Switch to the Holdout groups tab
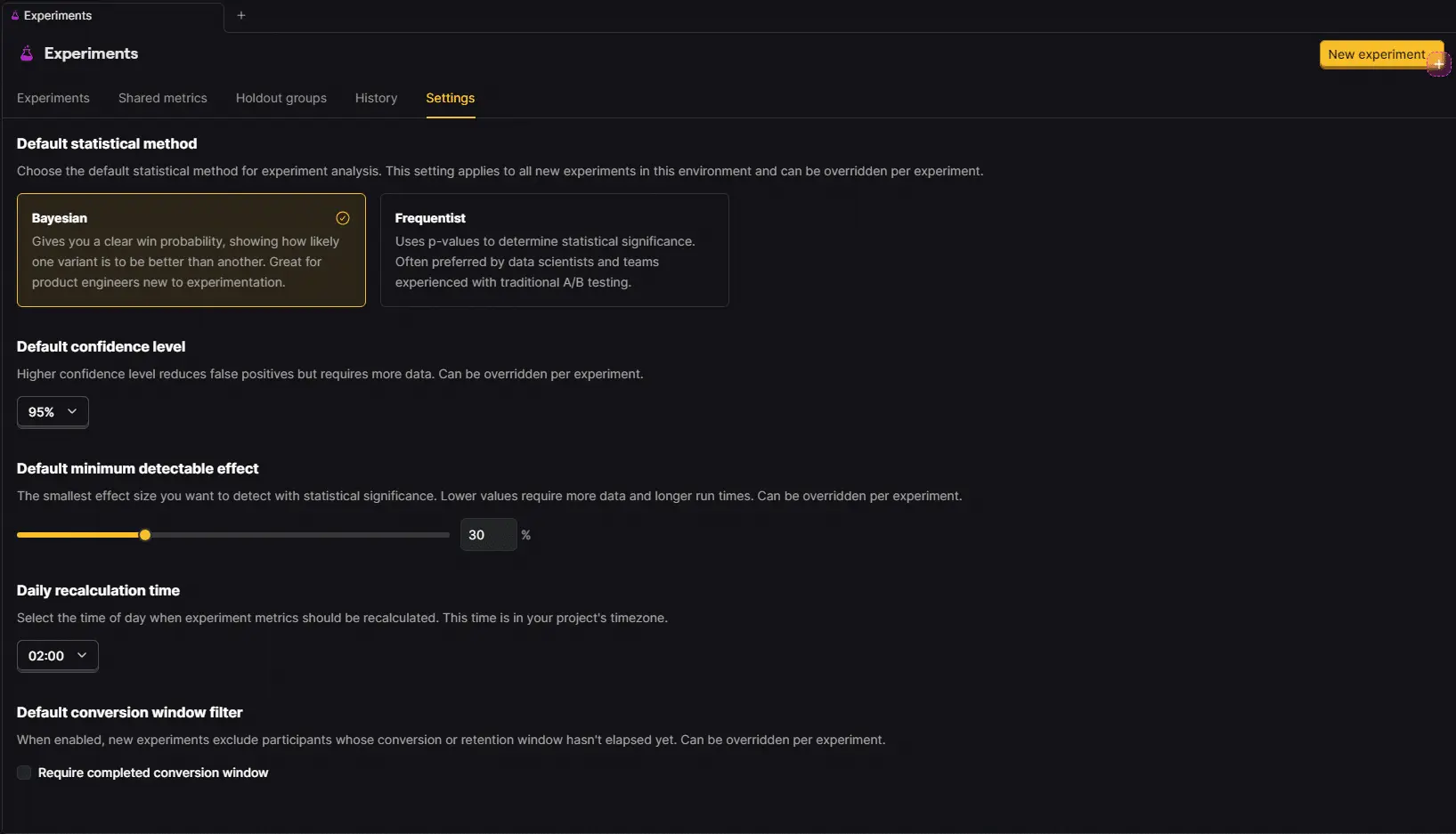Viewport: 1456px width, 834px height. point(281,98)
